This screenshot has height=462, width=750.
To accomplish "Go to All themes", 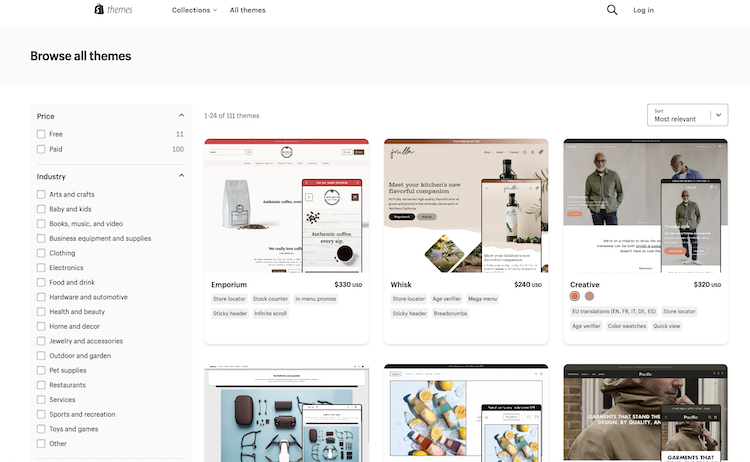I will pos(247,10).
